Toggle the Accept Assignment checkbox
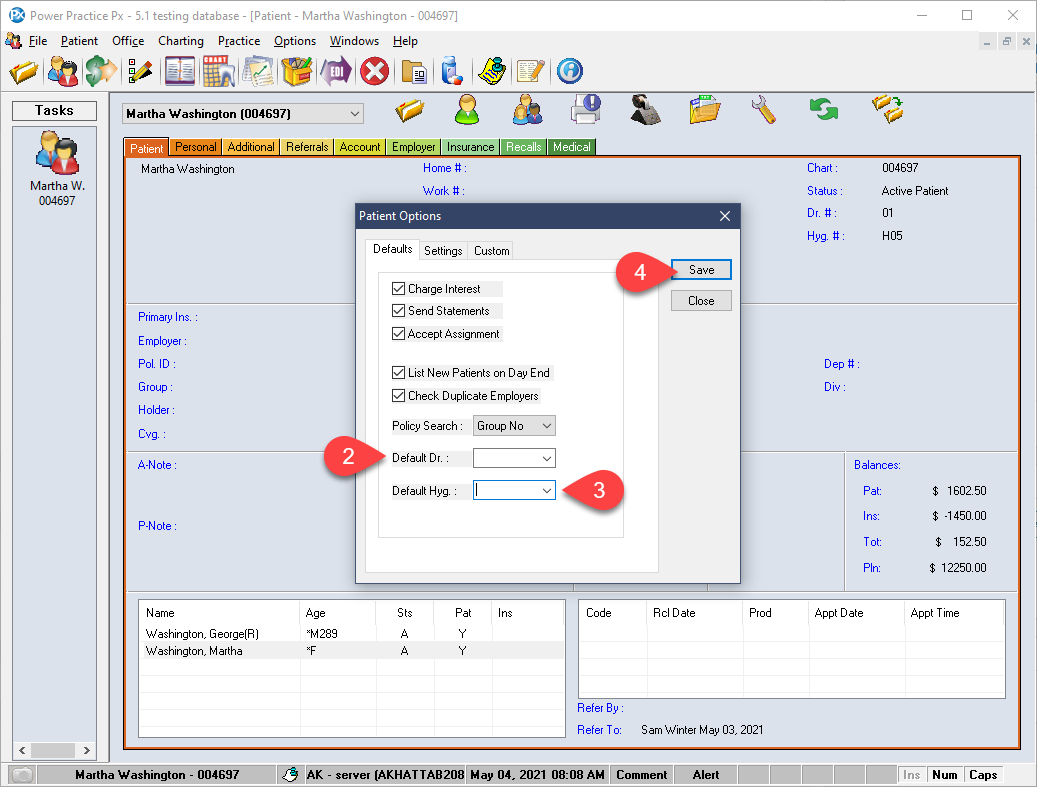The width and height of the screenshot is (1037, 787). click(x=398, y=334)
